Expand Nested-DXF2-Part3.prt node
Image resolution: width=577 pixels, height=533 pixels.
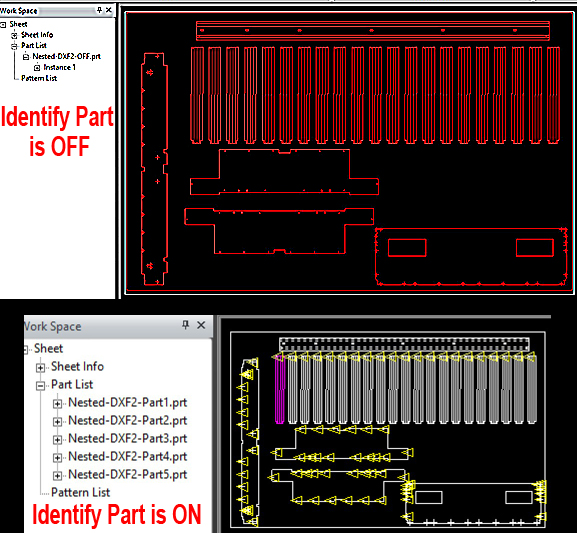pos(57,440)
